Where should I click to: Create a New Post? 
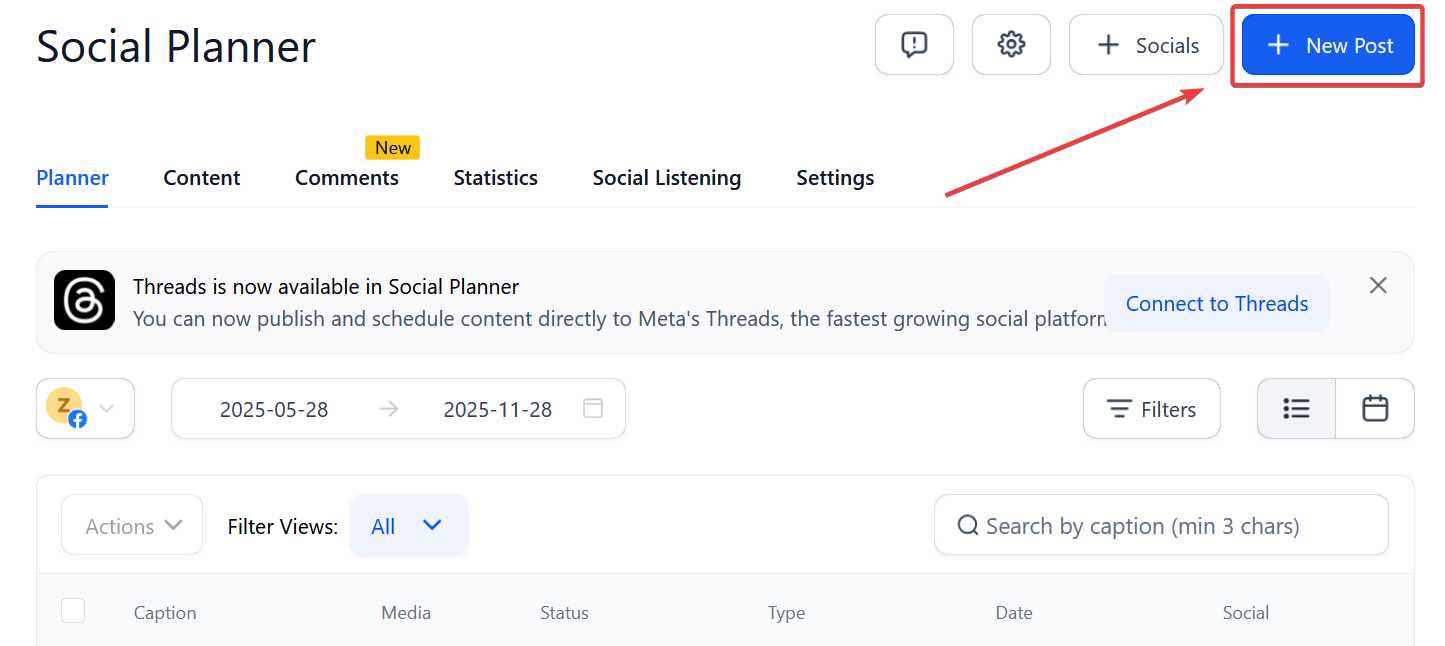1328,45
